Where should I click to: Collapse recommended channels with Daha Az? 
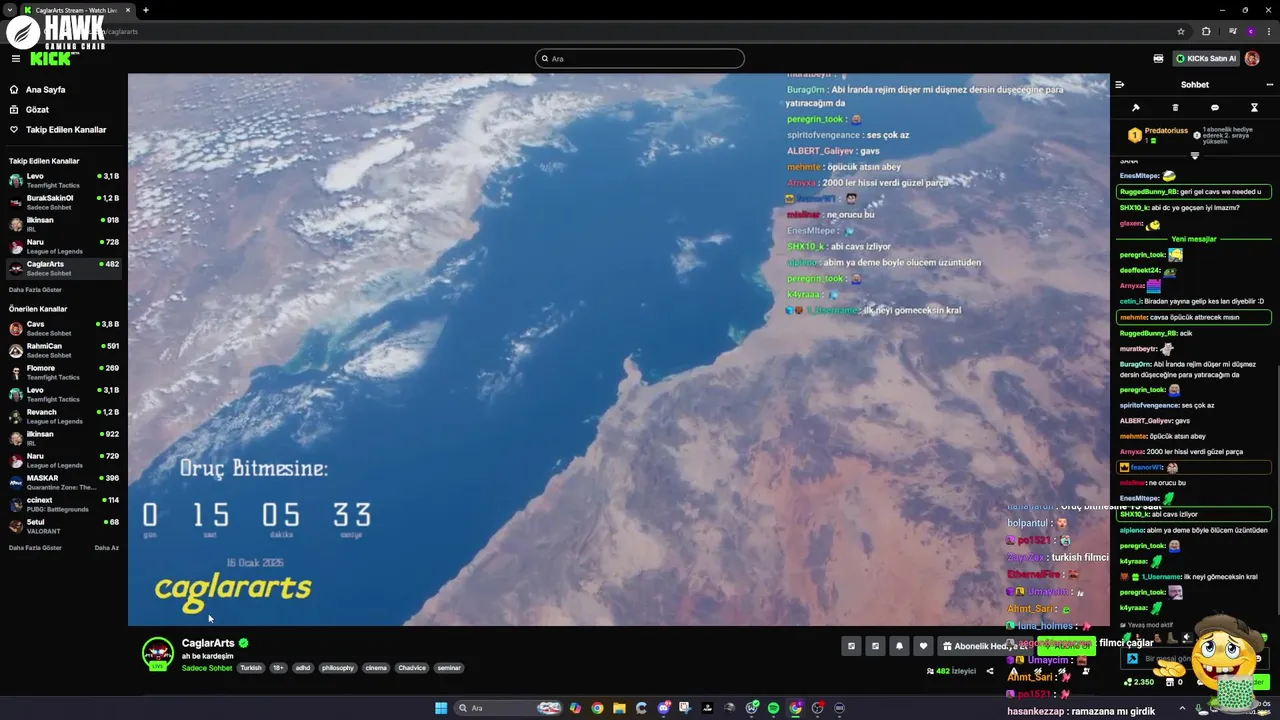(107, 548)
